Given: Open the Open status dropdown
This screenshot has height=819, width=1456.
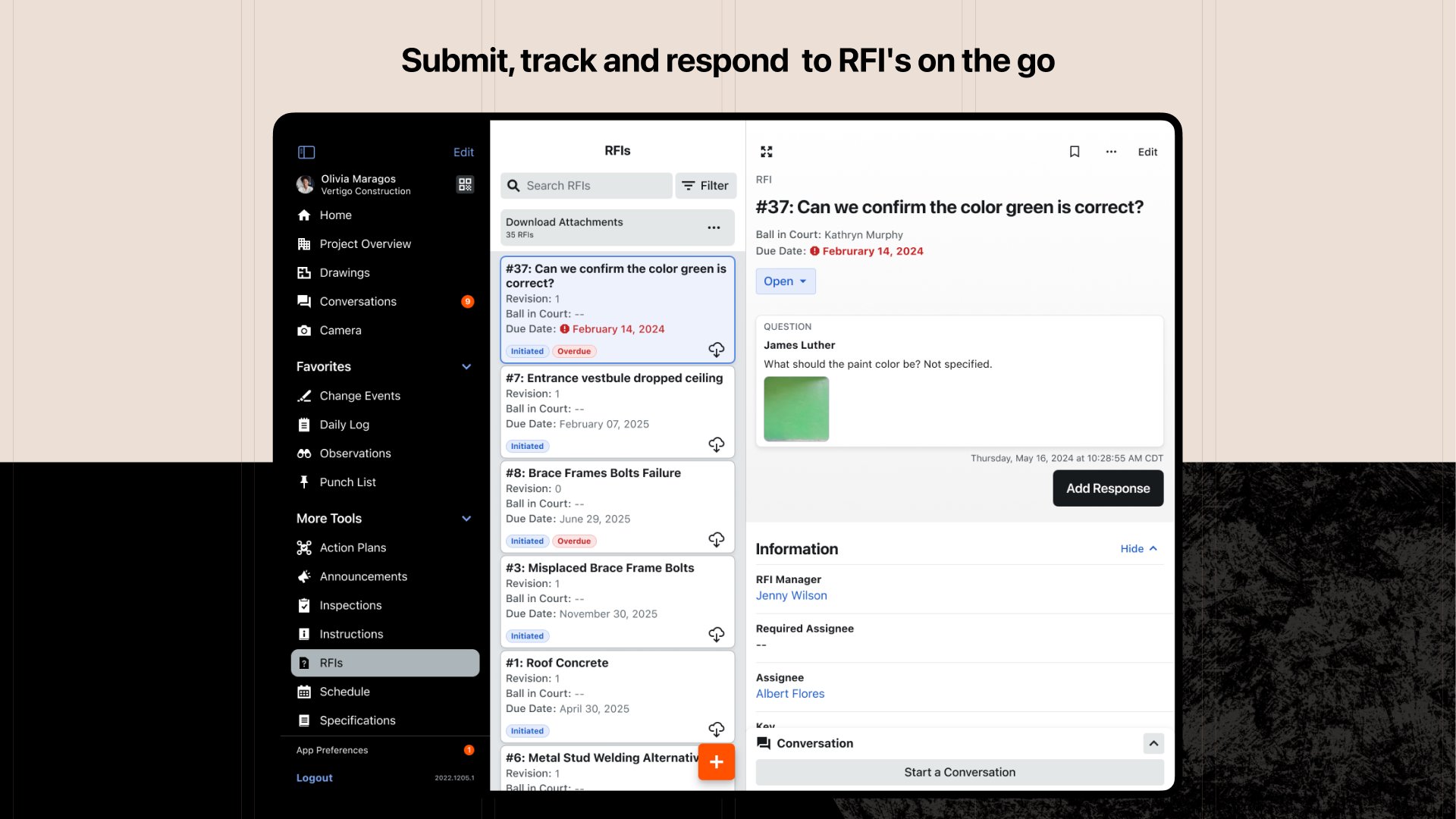Looking at the screenshot, I should pos(786,281).
